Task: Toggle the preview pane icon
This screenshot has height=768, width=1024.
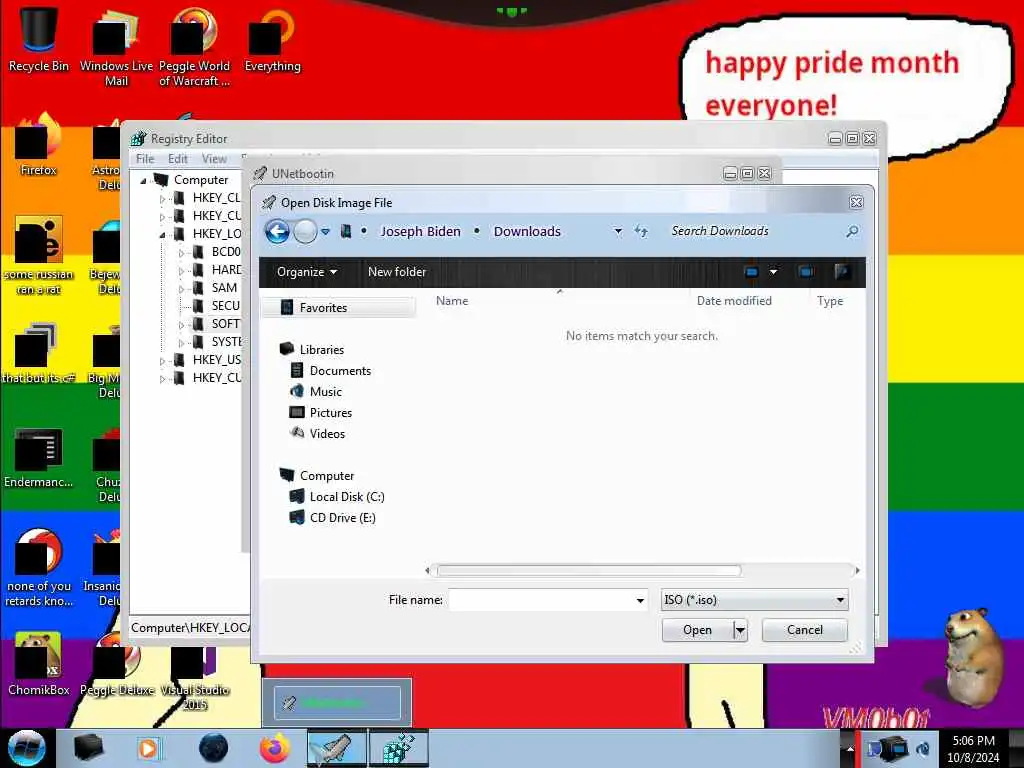Action: tap(806, 272)
